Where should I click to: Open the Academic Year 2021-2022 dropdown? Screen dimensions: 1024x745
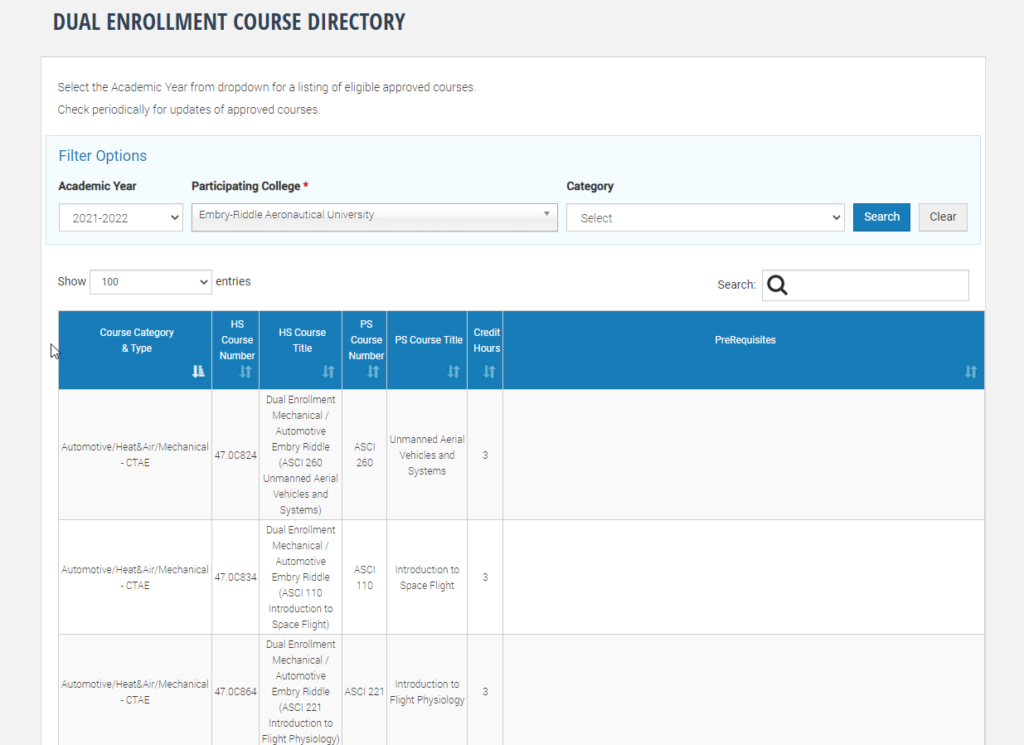[120, 218]
